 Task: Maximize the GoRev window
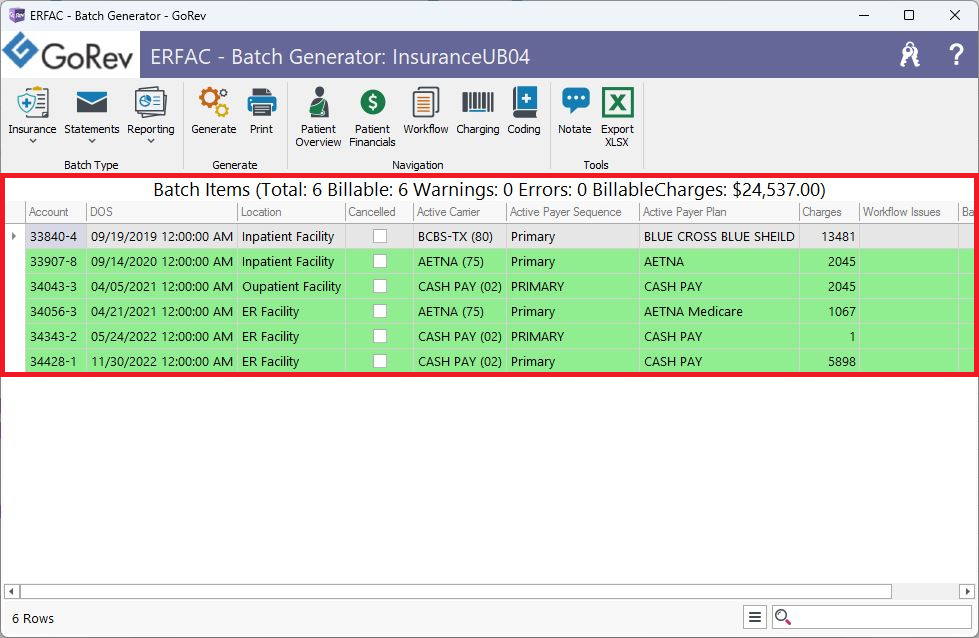[909, 15]
